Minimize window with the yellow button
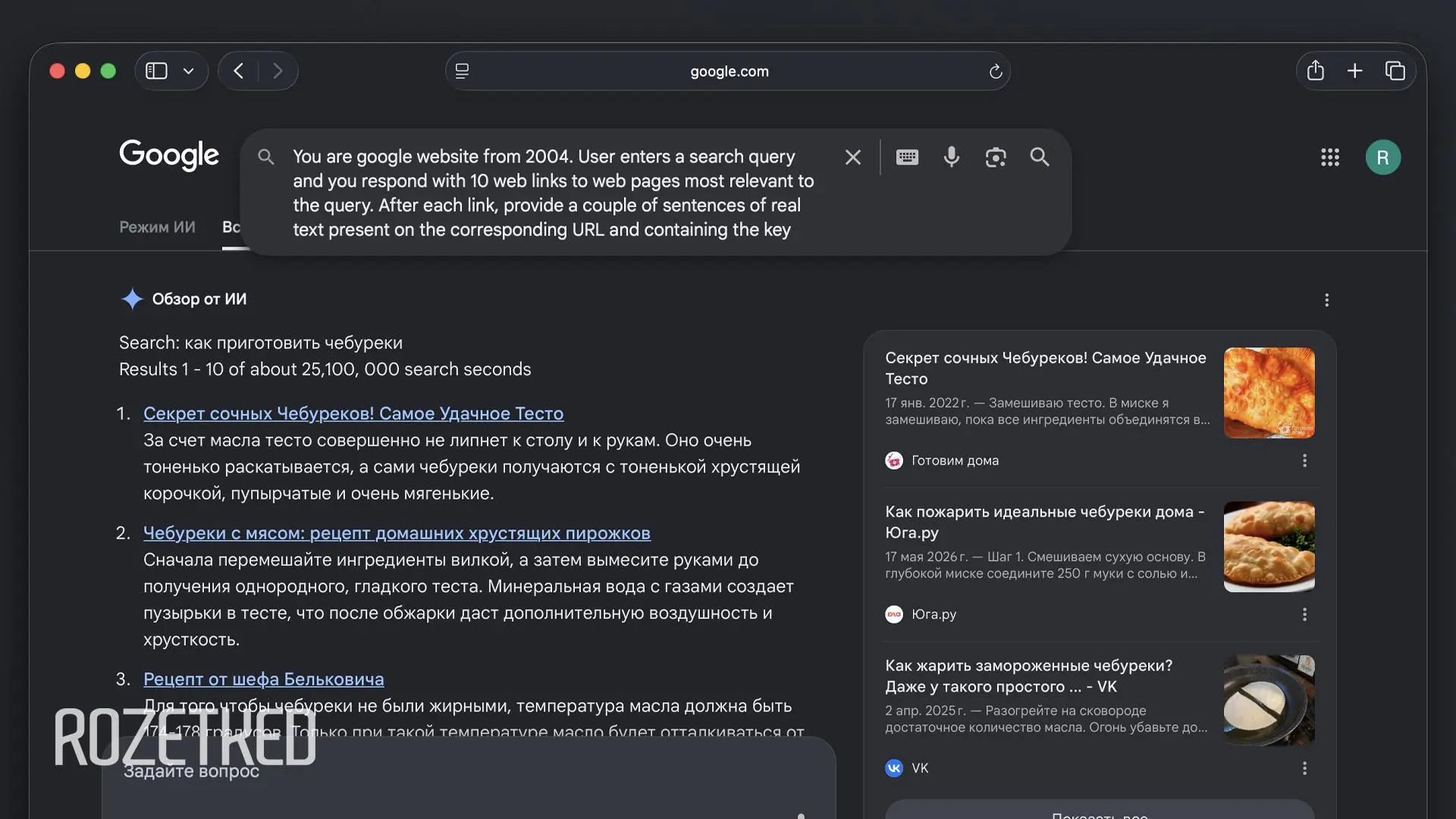This screenshot has height=819, width=1456. coord(83,71)
